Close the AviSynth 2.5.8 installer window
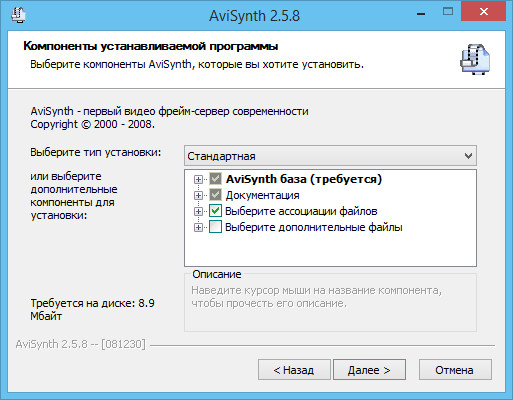The image size is (513, 400). click(483, 12)
